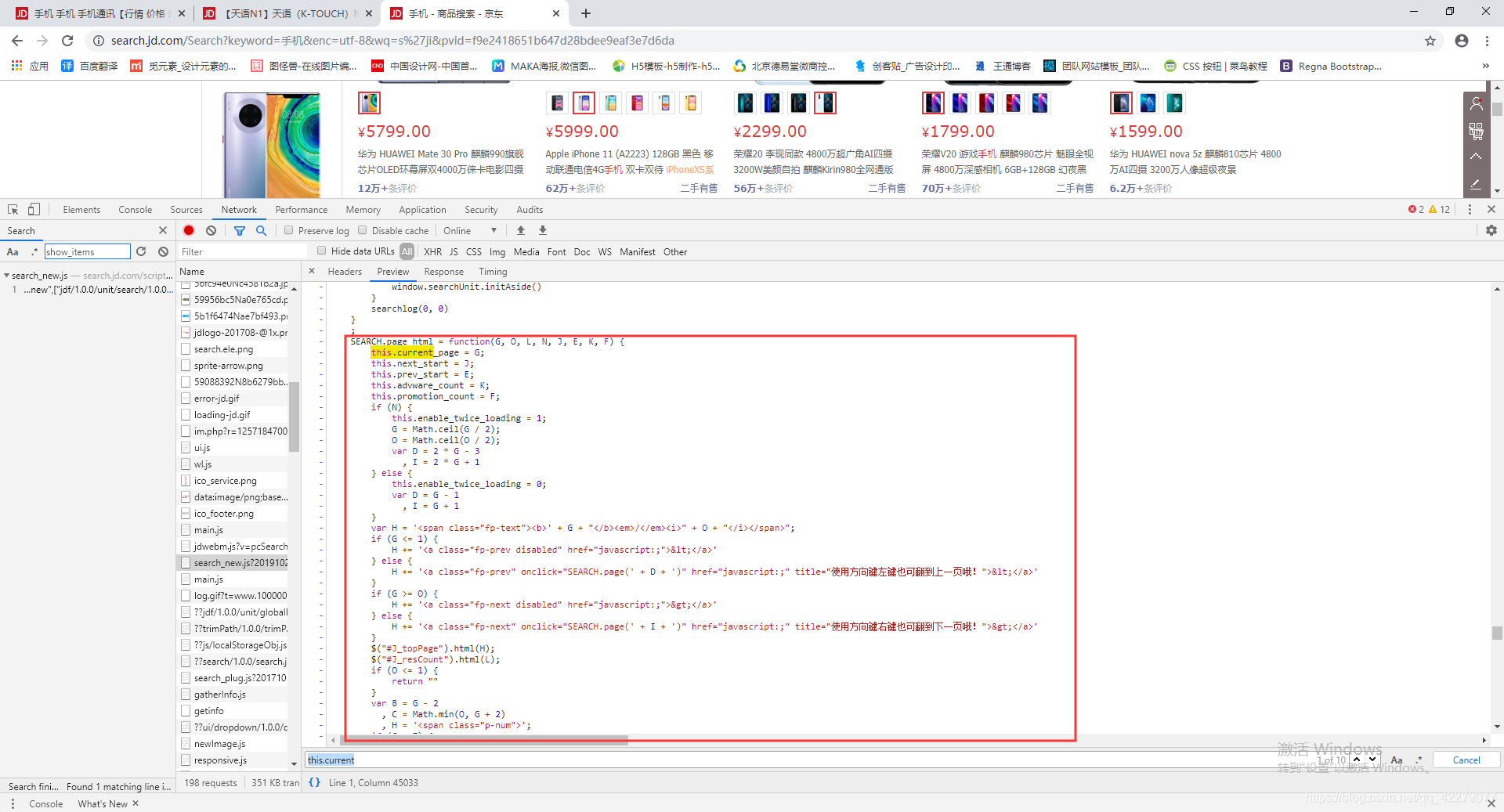Switch to the Console panel

point(136,210)
